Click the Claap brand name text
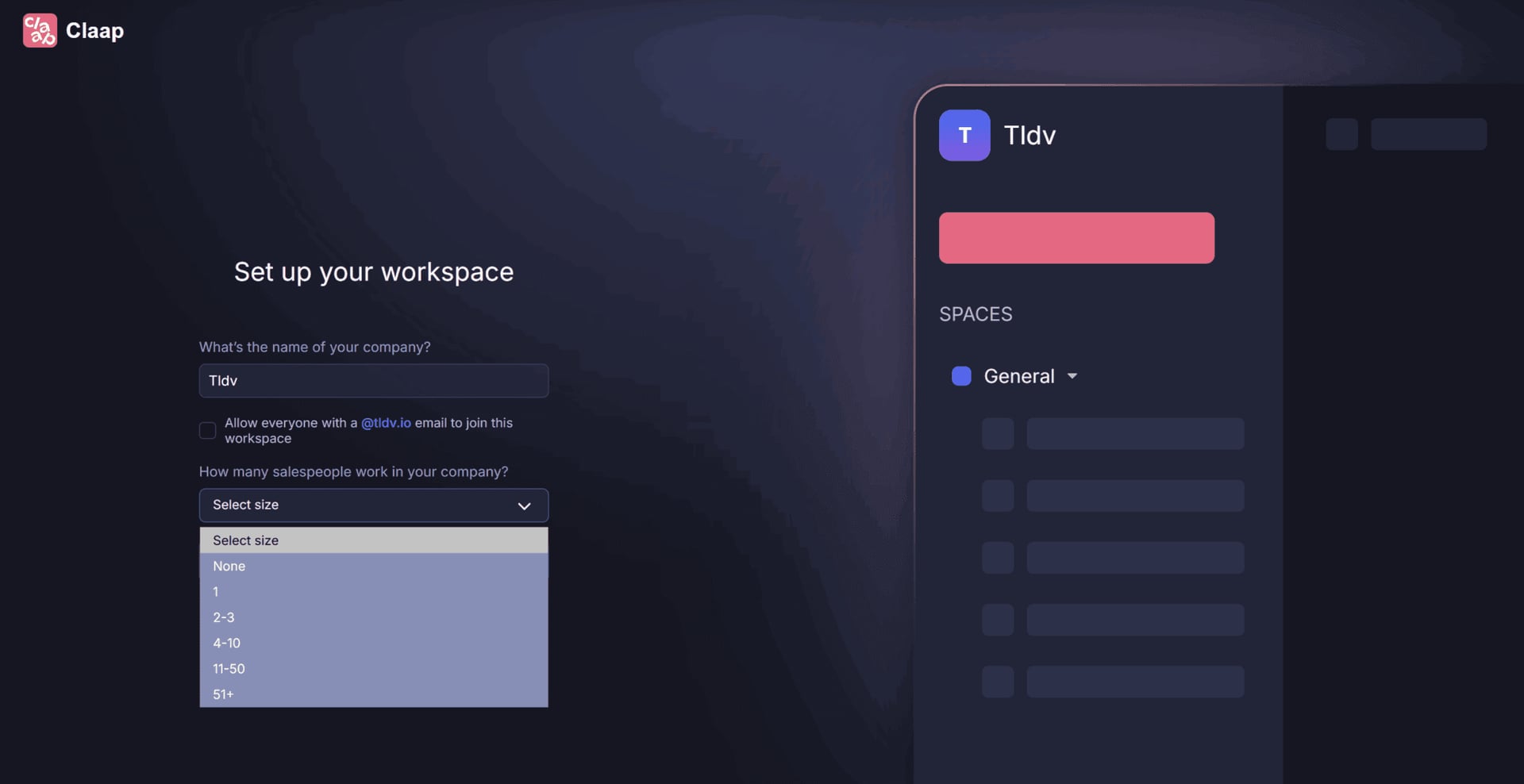This screenshot has height=784, width=1524. 94,31
